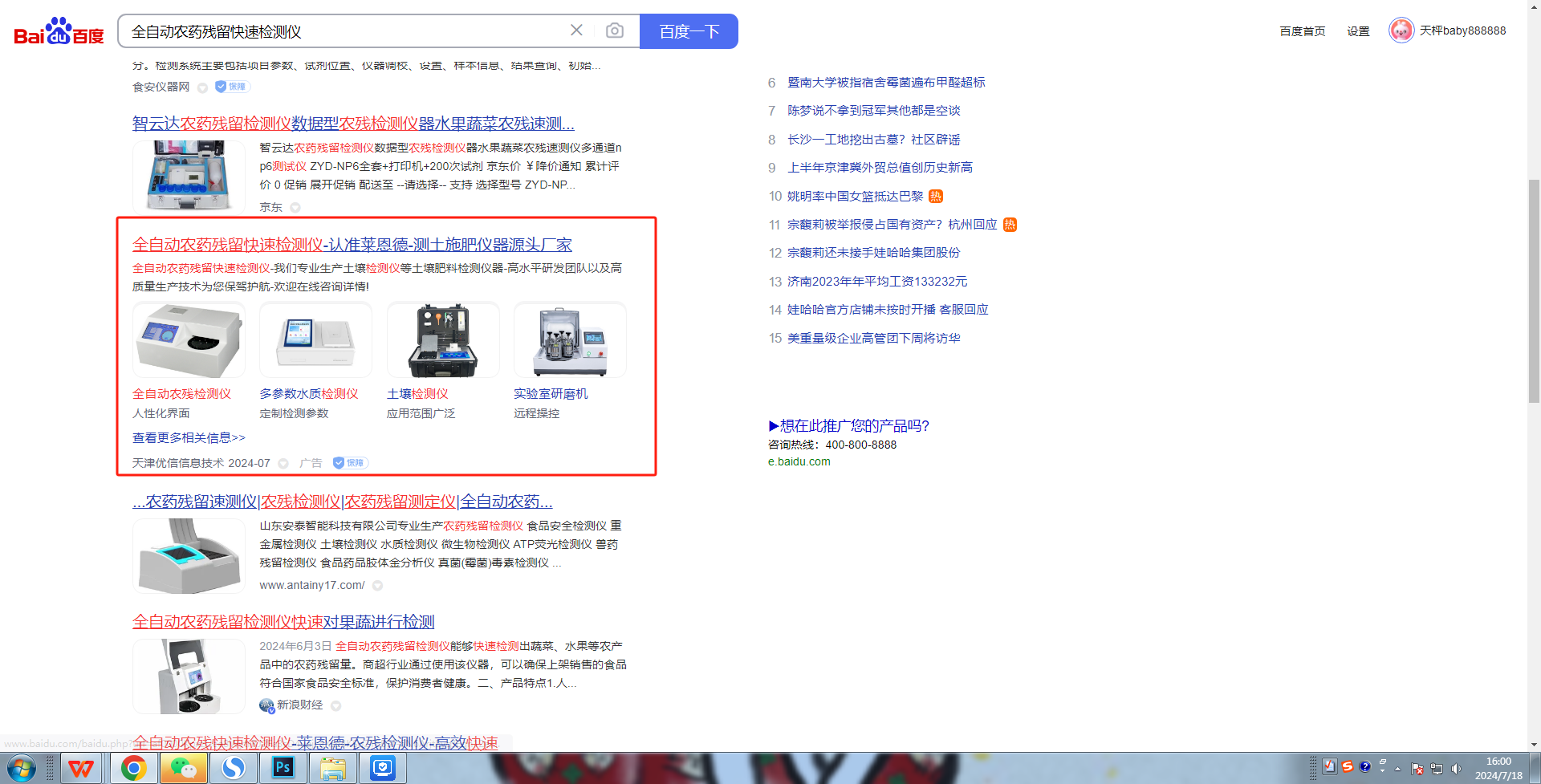
Task: Expand the options circle beside www.antainy17.com/
Action: tap(377, 586)
